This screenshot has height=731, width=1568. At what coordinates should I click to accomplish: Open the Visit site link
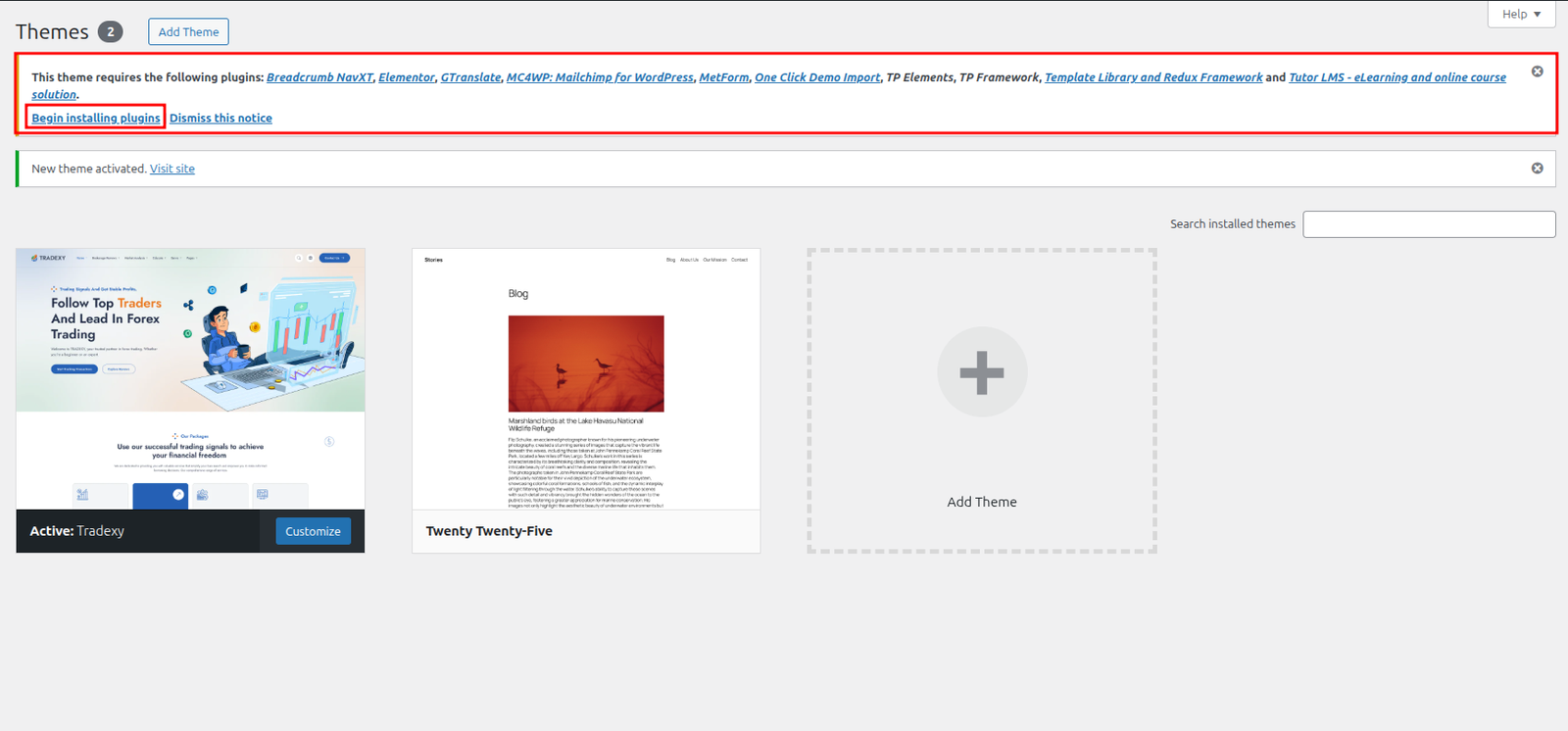click(x=172, y=169)
